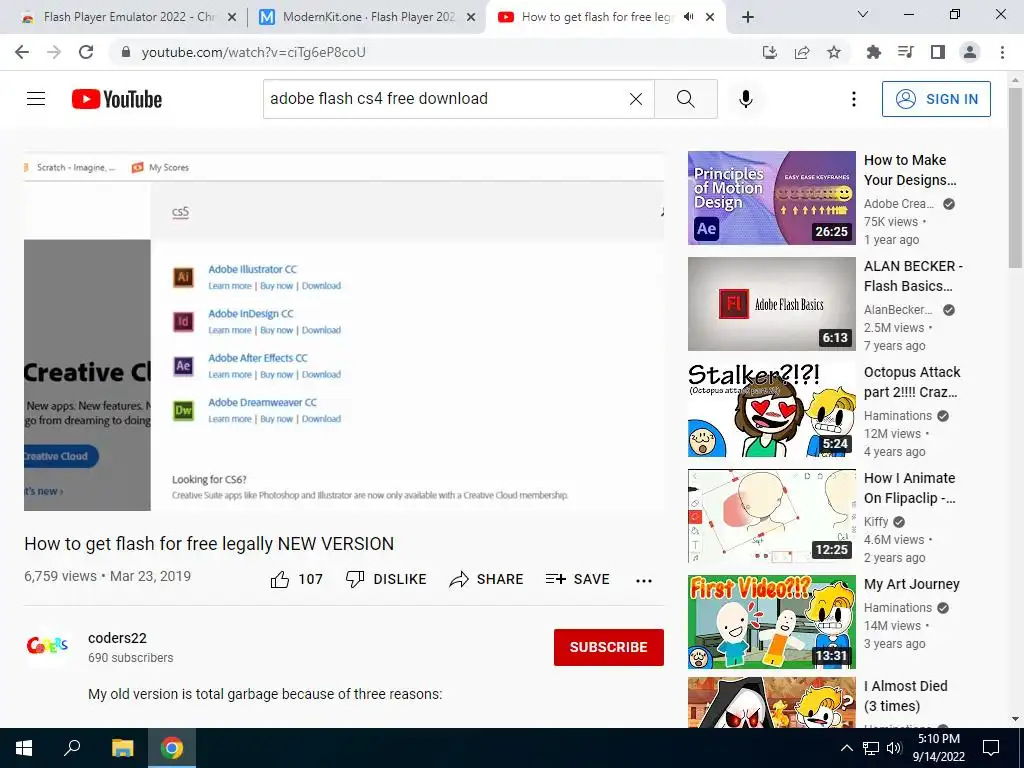
Task: Clear the search box text
Action: point(635,99)
